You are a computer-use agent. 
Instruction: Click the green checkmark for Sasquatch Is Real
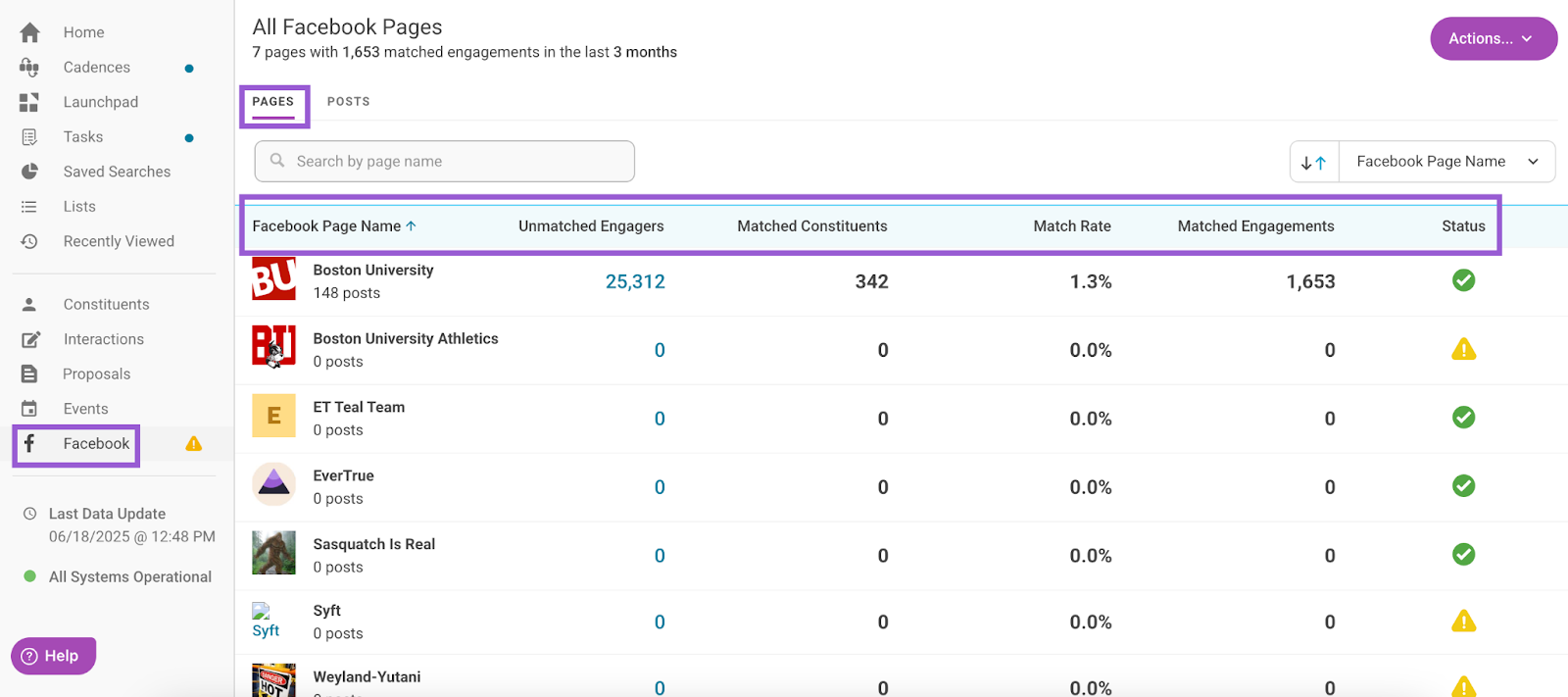[x=1464, y=555]
